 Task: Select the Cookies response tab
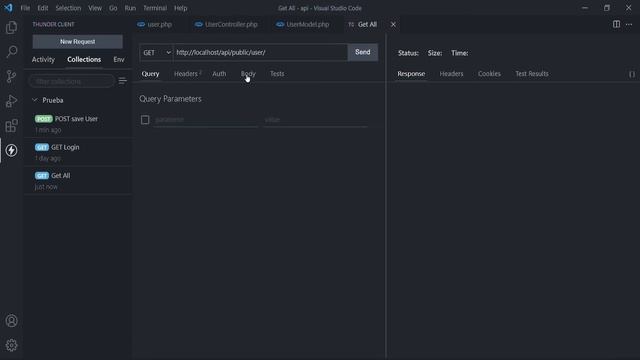(489, 74)
